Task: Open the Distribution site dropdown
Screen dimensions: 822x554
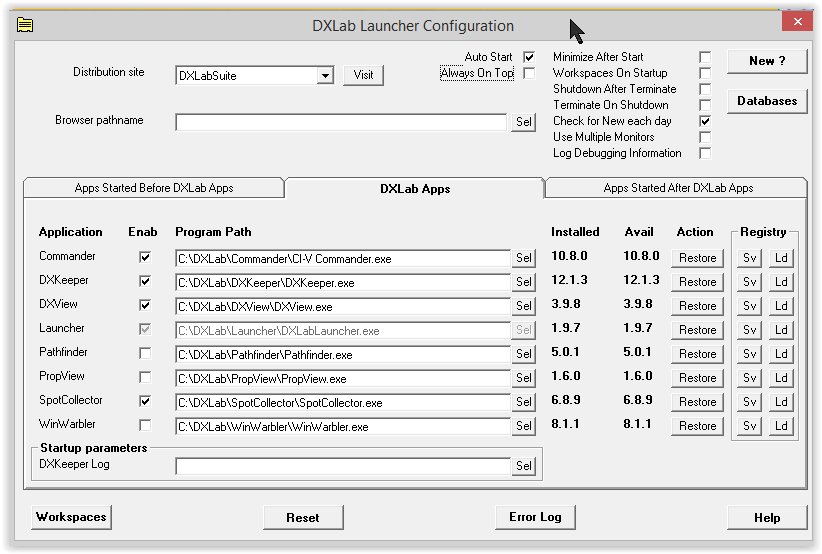Action: pos(325,75)
